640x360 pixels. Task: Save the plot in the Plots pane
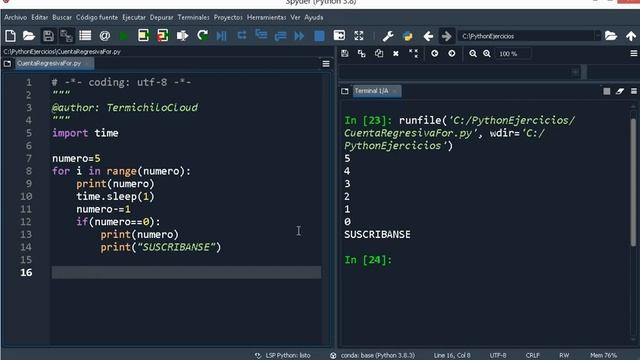(345, 53)
